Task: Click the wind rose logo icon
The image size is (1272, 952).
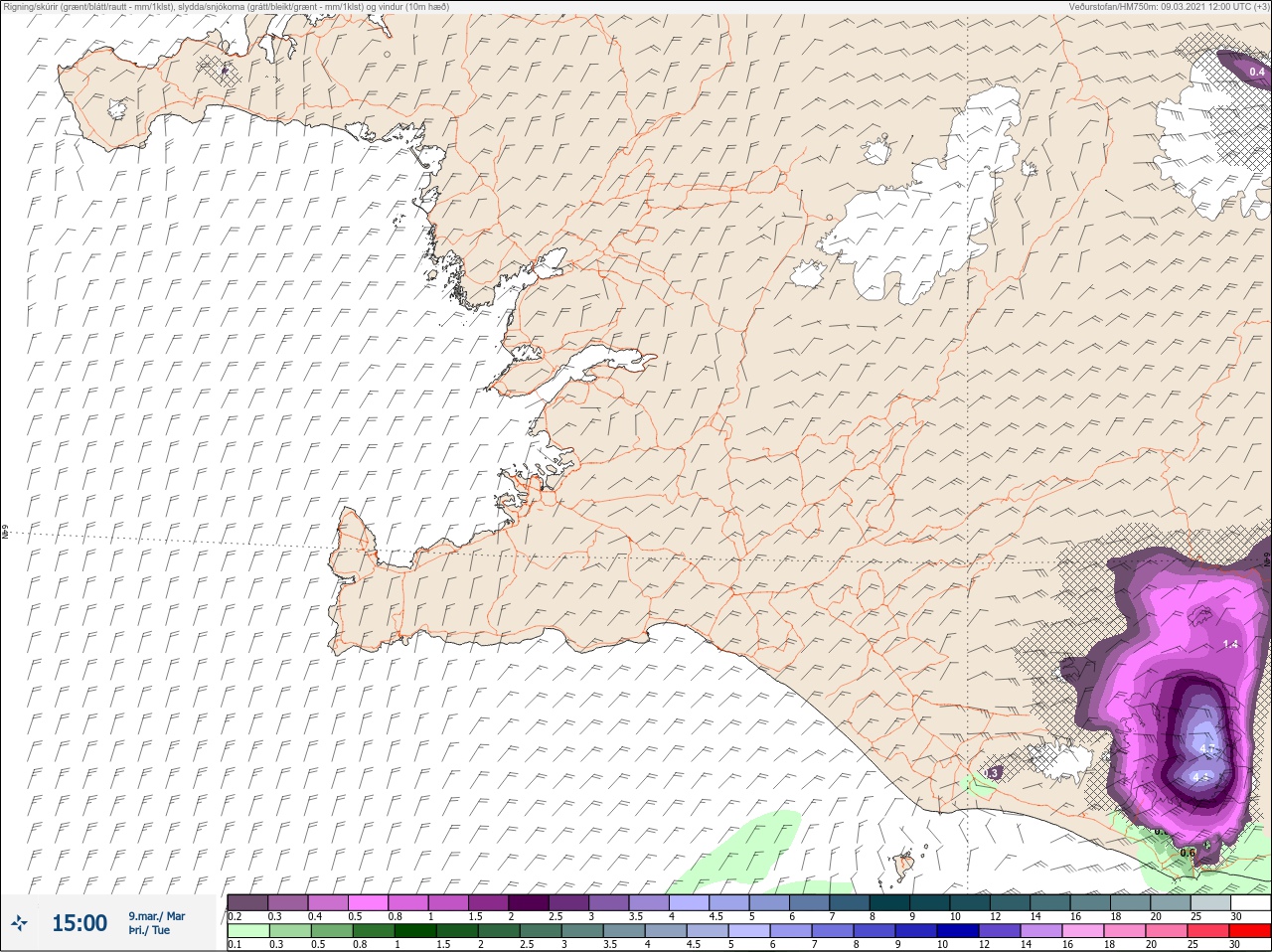Action: (x=18, y=923)
